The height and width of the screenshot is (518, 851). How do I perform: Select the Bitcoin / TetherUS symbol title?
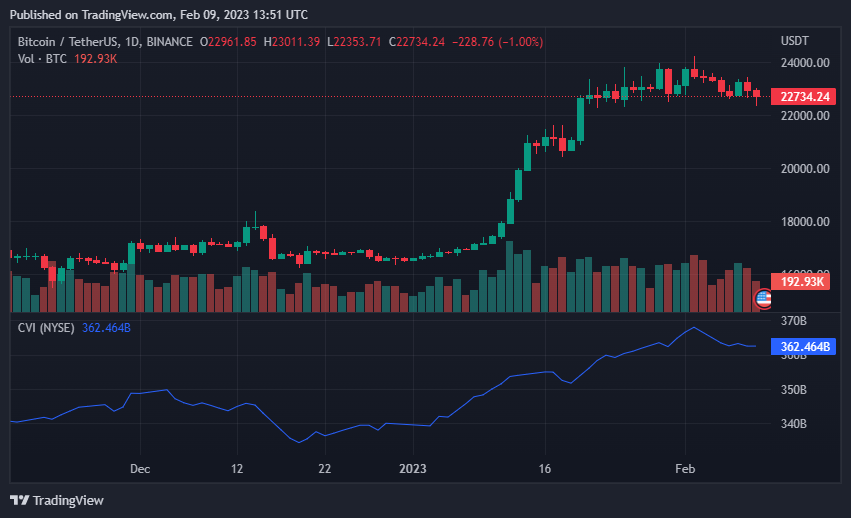pos(105,42)
